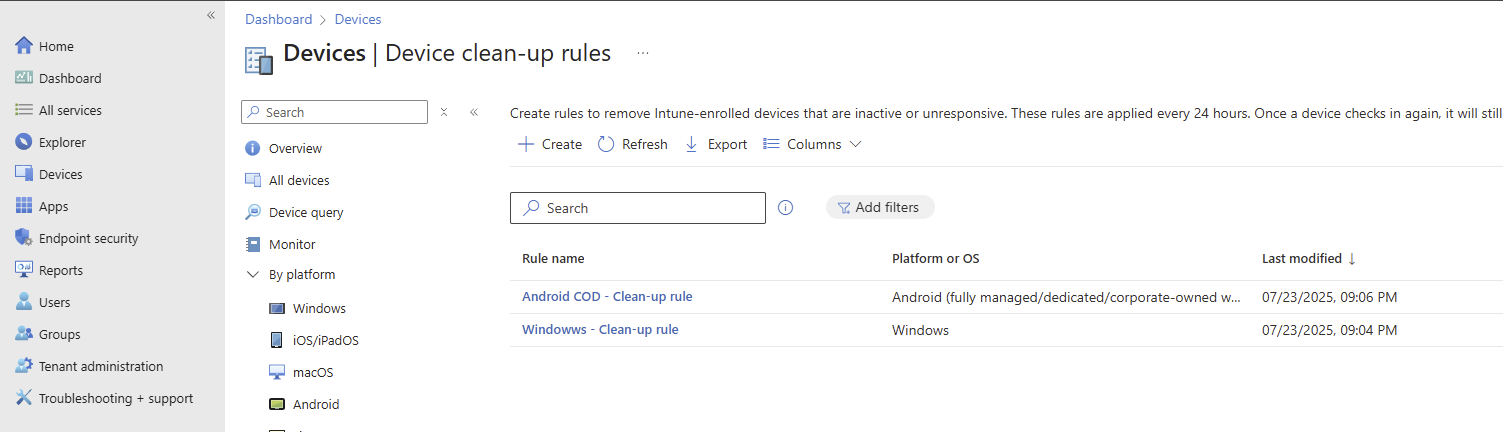Screen dimensions: 1503x432
Task: Click the Refresh circular arrow icon
Action: pyautogui.click(x=606, y=144)
